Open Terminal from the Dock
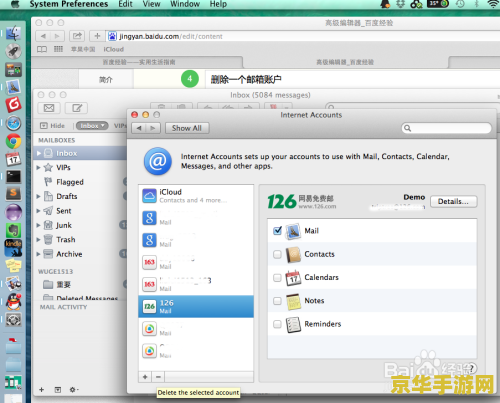The height and width of the screenshot is (403, 500). click(x=13, y=177)
